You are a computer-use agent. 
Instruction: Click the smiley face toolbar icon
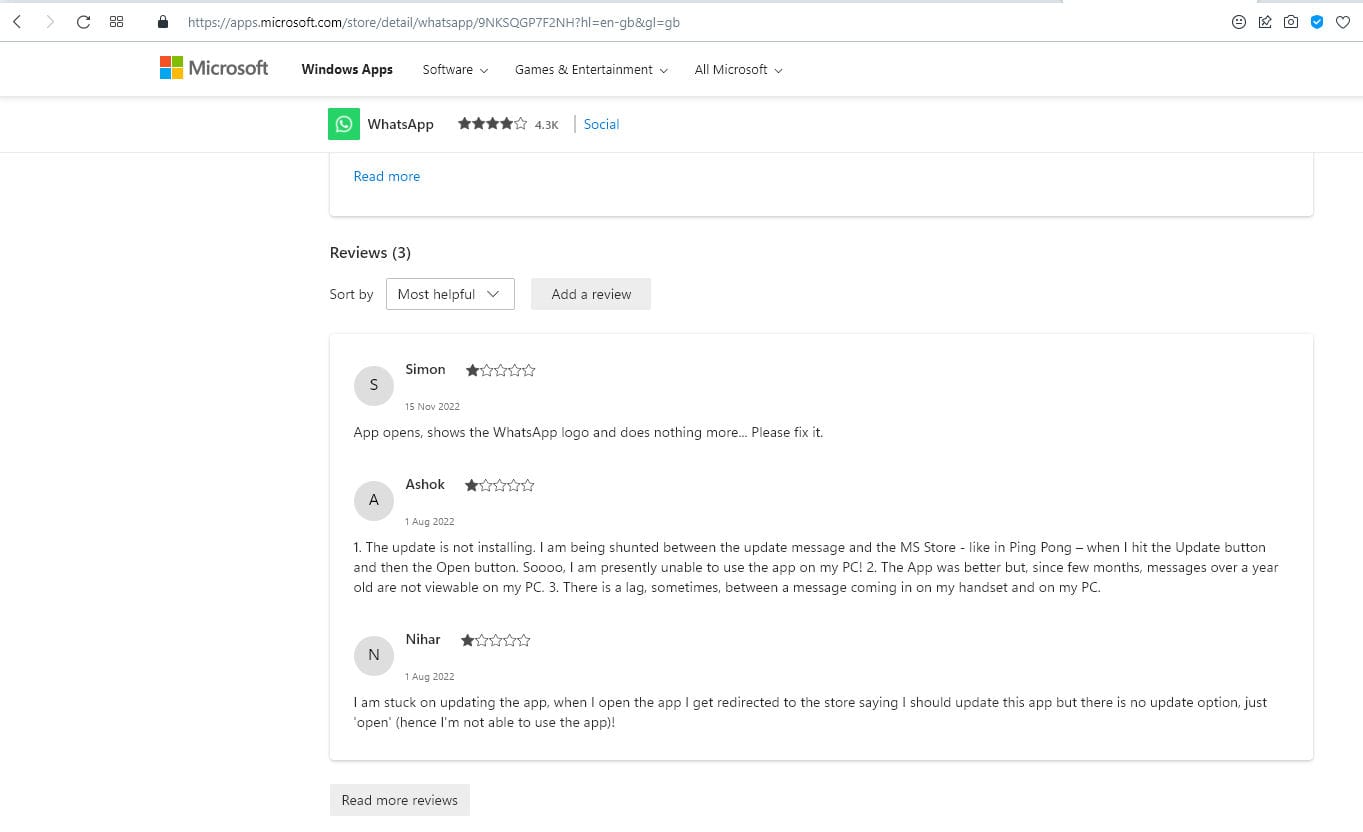[1239, 22]
